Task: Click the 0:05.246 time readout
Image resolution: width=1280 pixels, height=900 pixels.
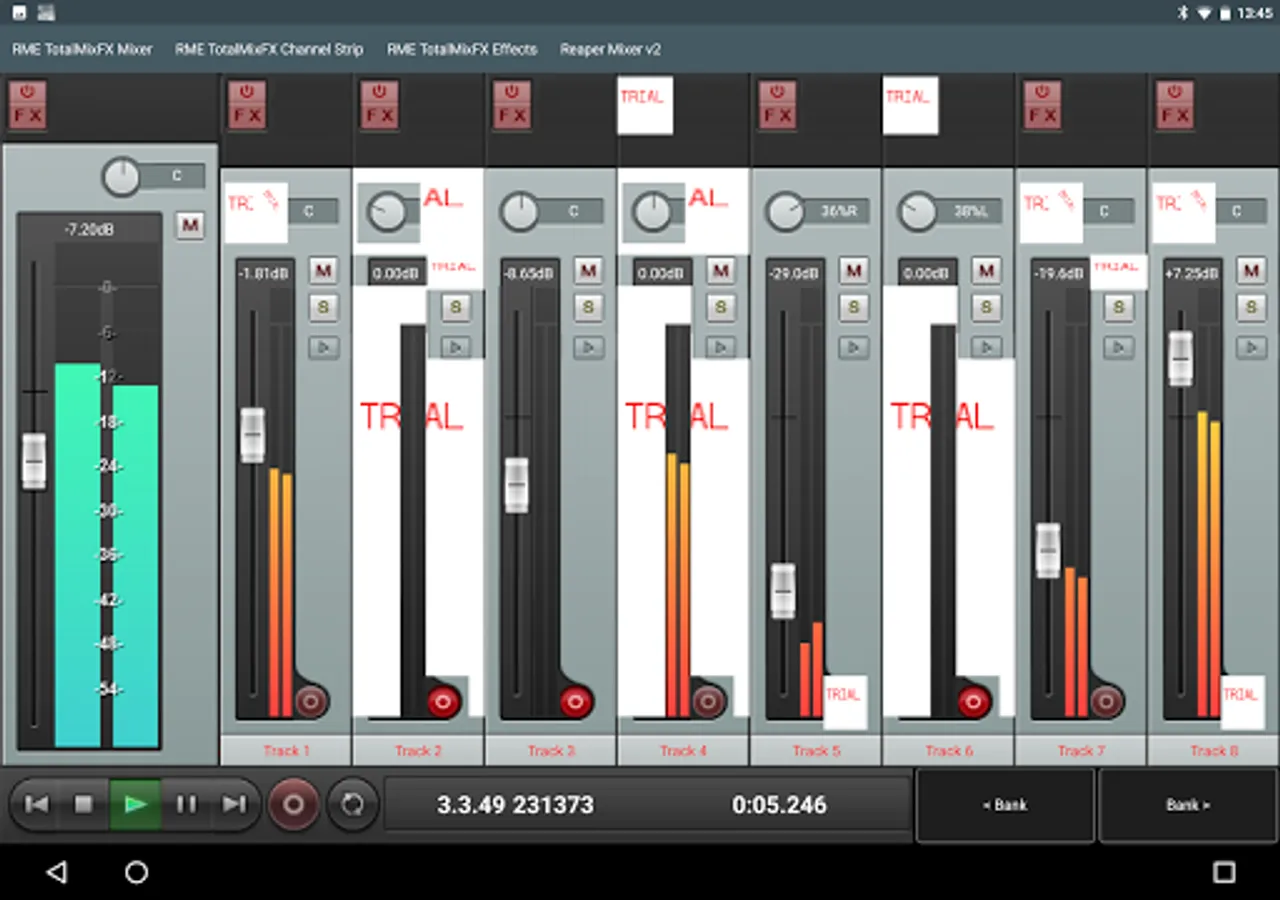Action: coord(779,805)
